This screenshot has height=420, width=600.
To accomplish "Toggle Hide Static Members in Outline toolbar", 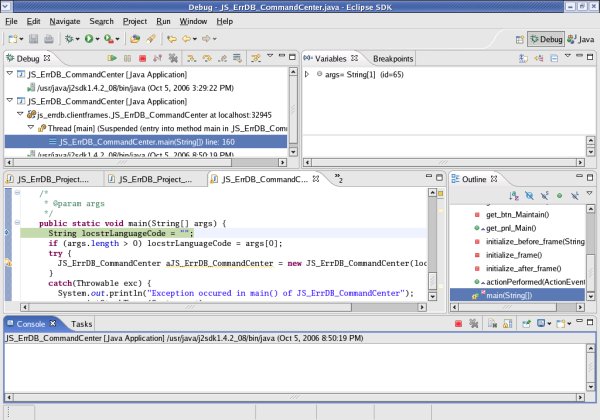I will click(x=544, y=195).
